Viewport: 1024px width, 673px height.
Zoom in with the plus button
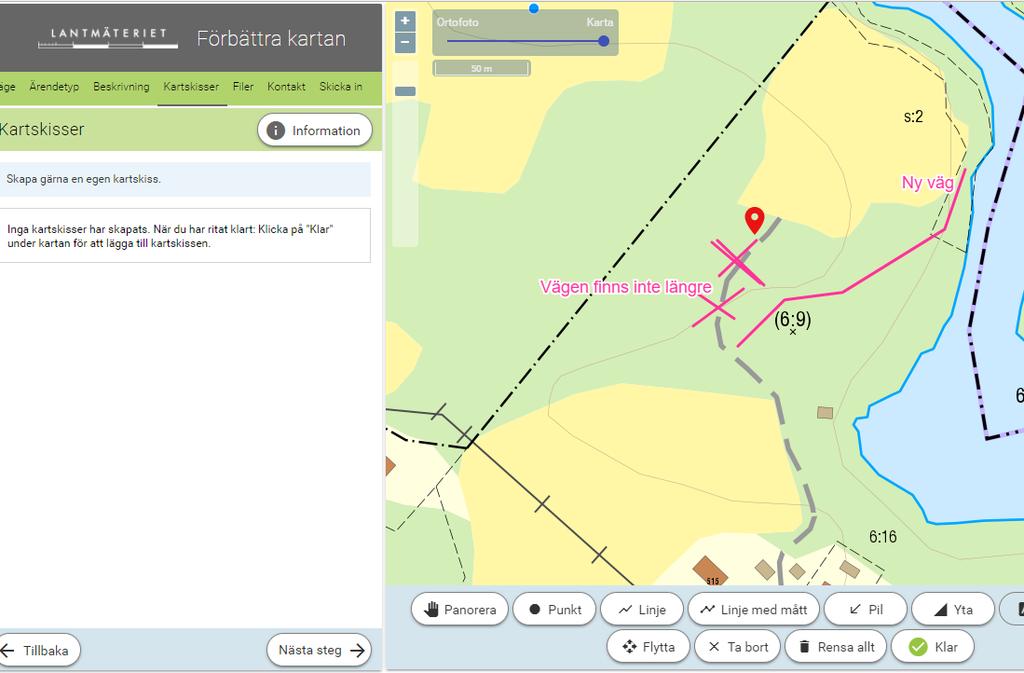405,21
